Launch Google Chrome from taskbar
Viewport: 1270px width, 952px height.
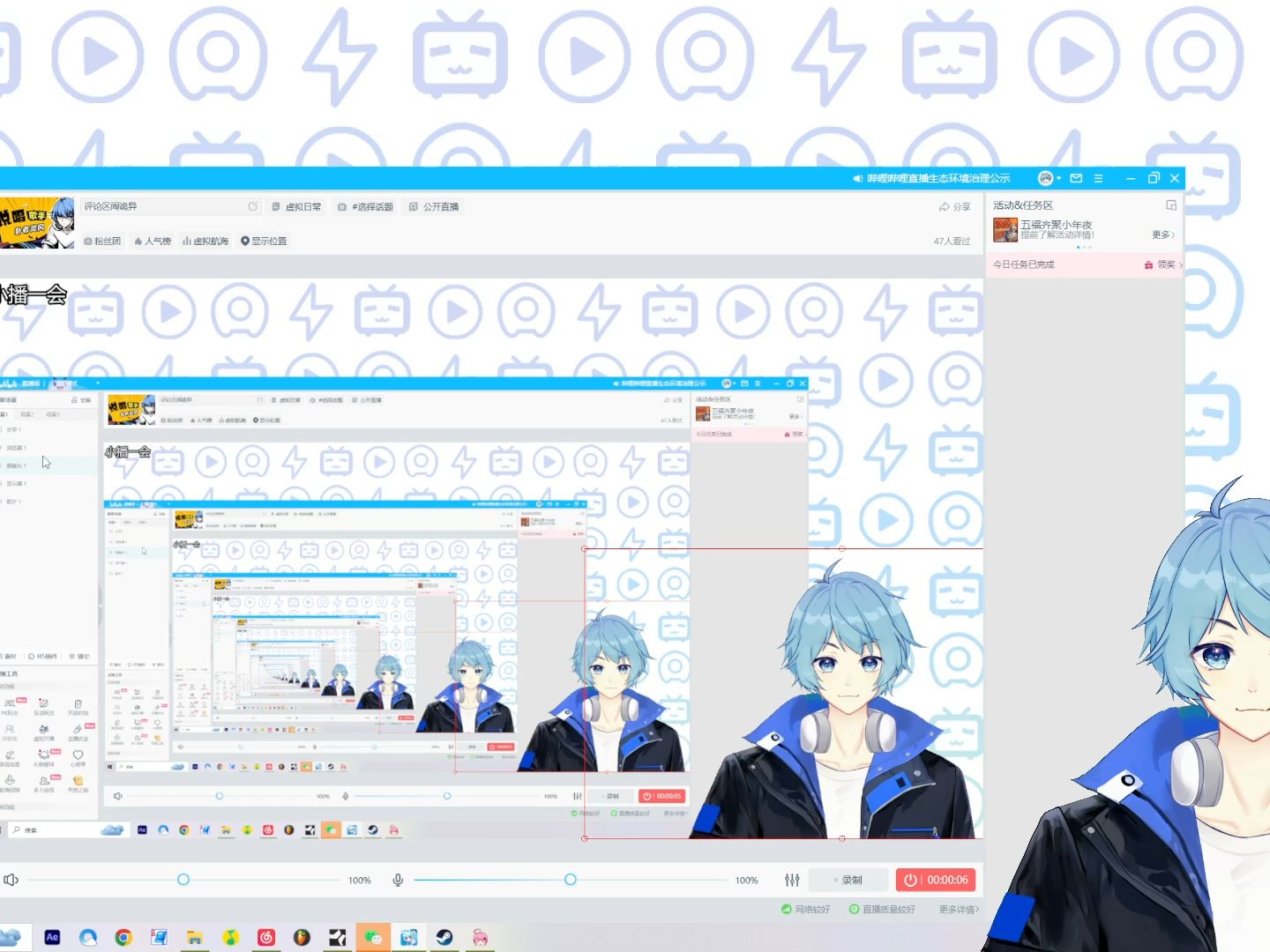tap(123, 937)
